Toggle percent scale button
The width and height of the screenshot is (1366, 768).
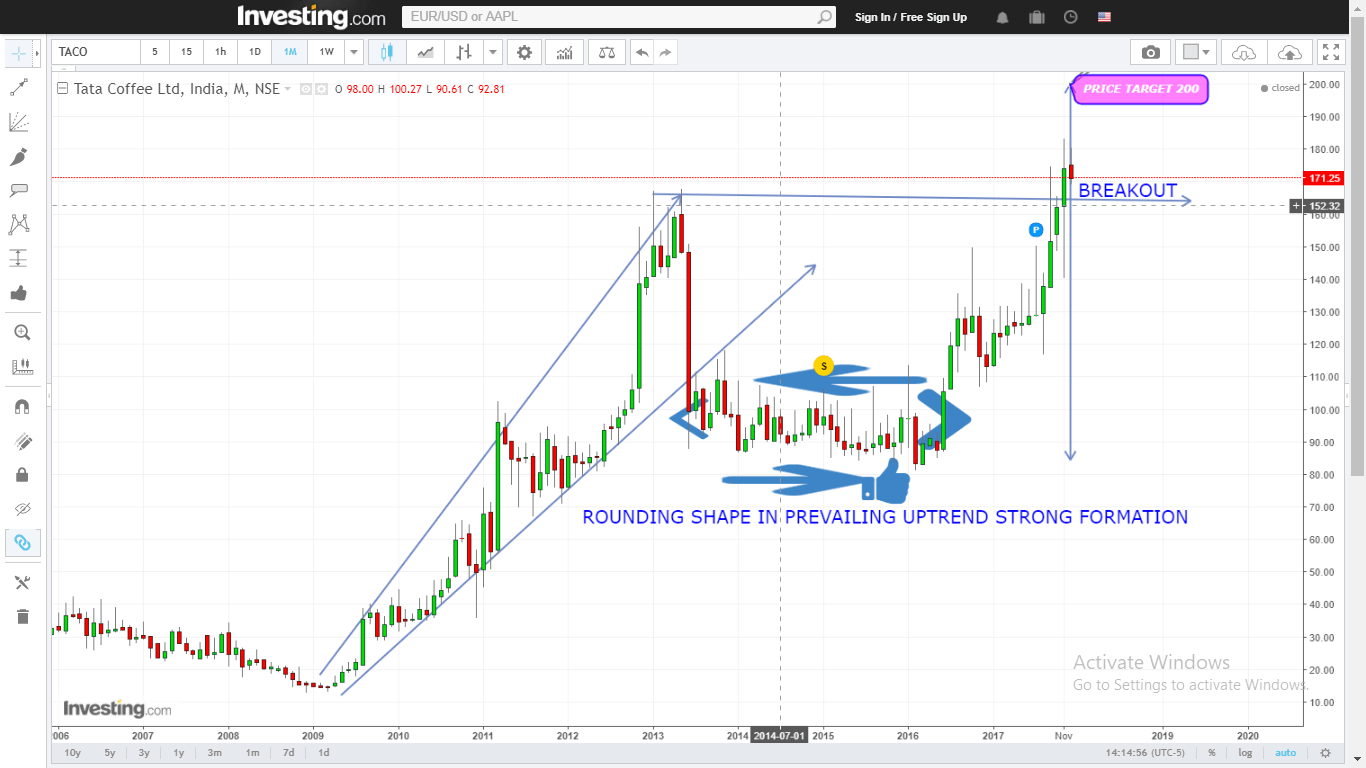1211,753
